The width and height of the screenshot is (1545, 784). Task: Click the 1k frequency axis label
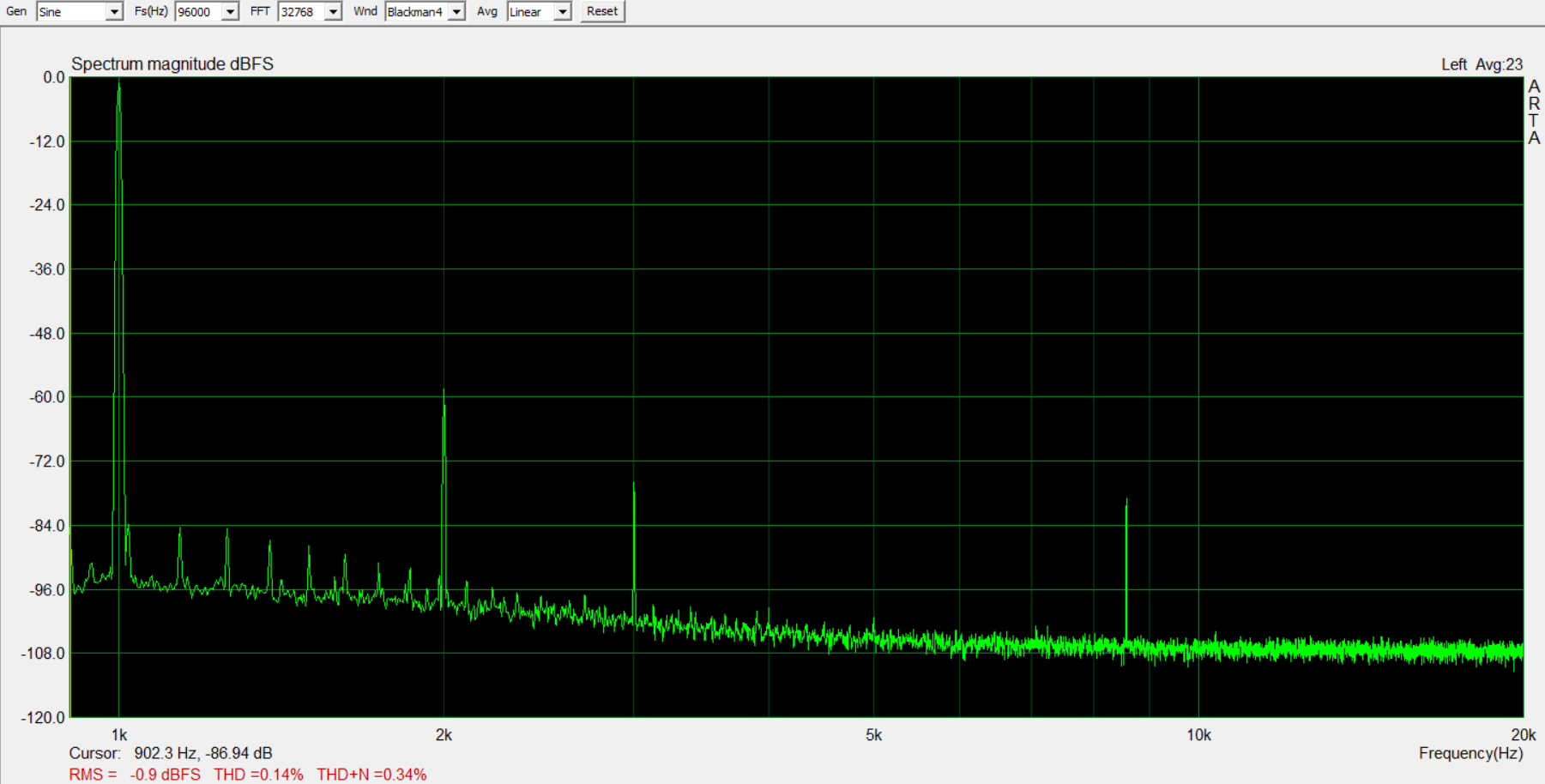pos(119,735)
